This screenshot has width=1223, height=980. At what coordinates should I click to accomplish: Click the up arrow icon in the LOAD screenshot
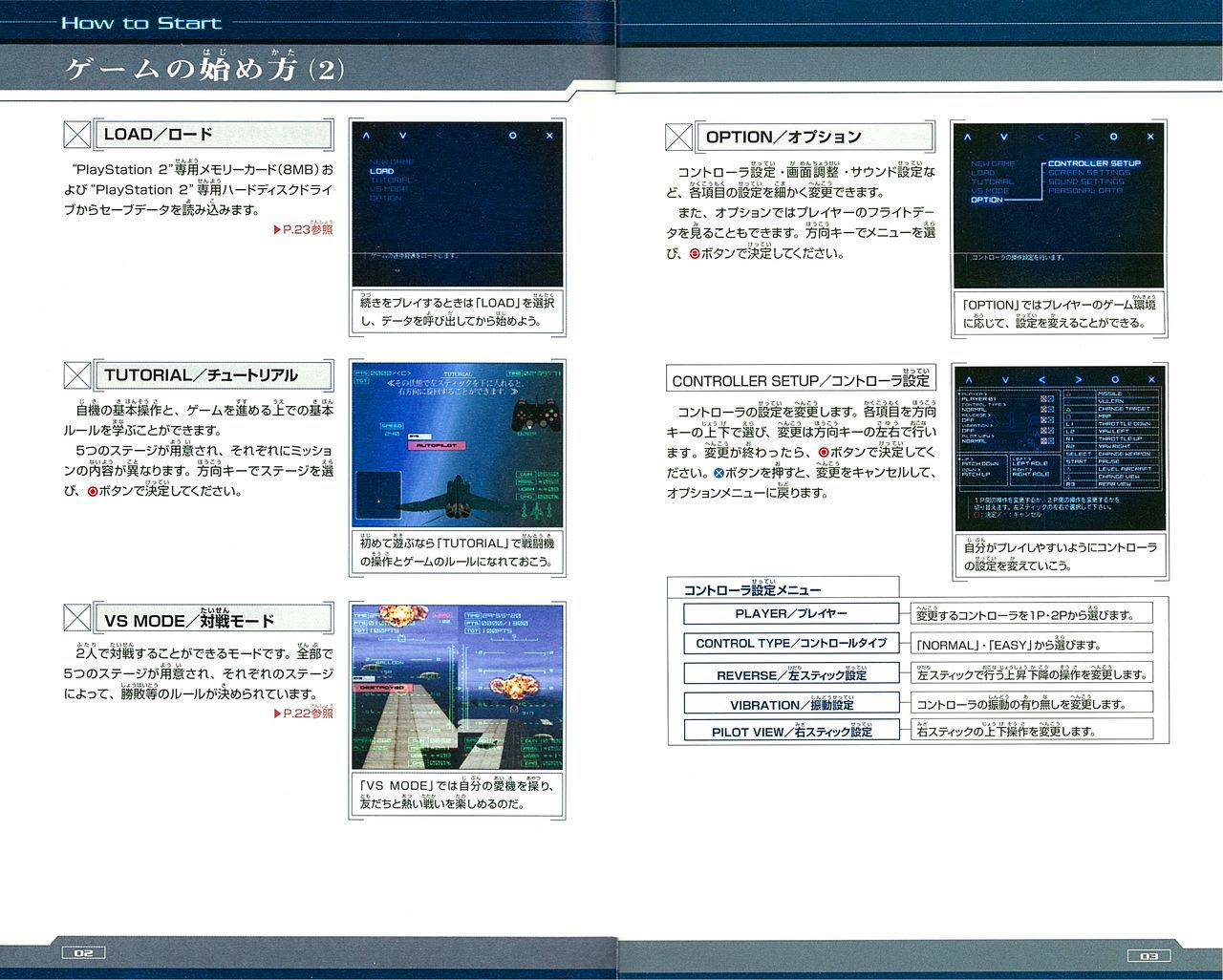coord(366,136)
